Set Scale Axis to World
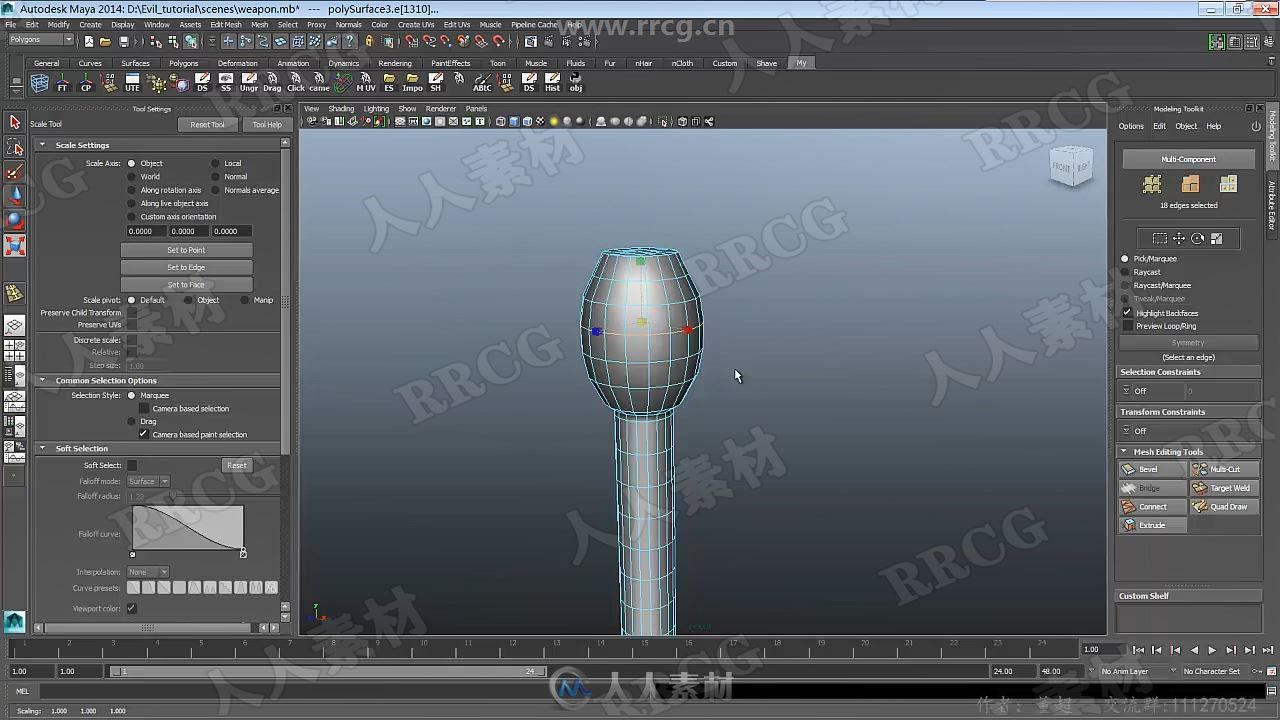Viewport: 1280px width, 720px height. pyautogui.click(x=131, y=176)
